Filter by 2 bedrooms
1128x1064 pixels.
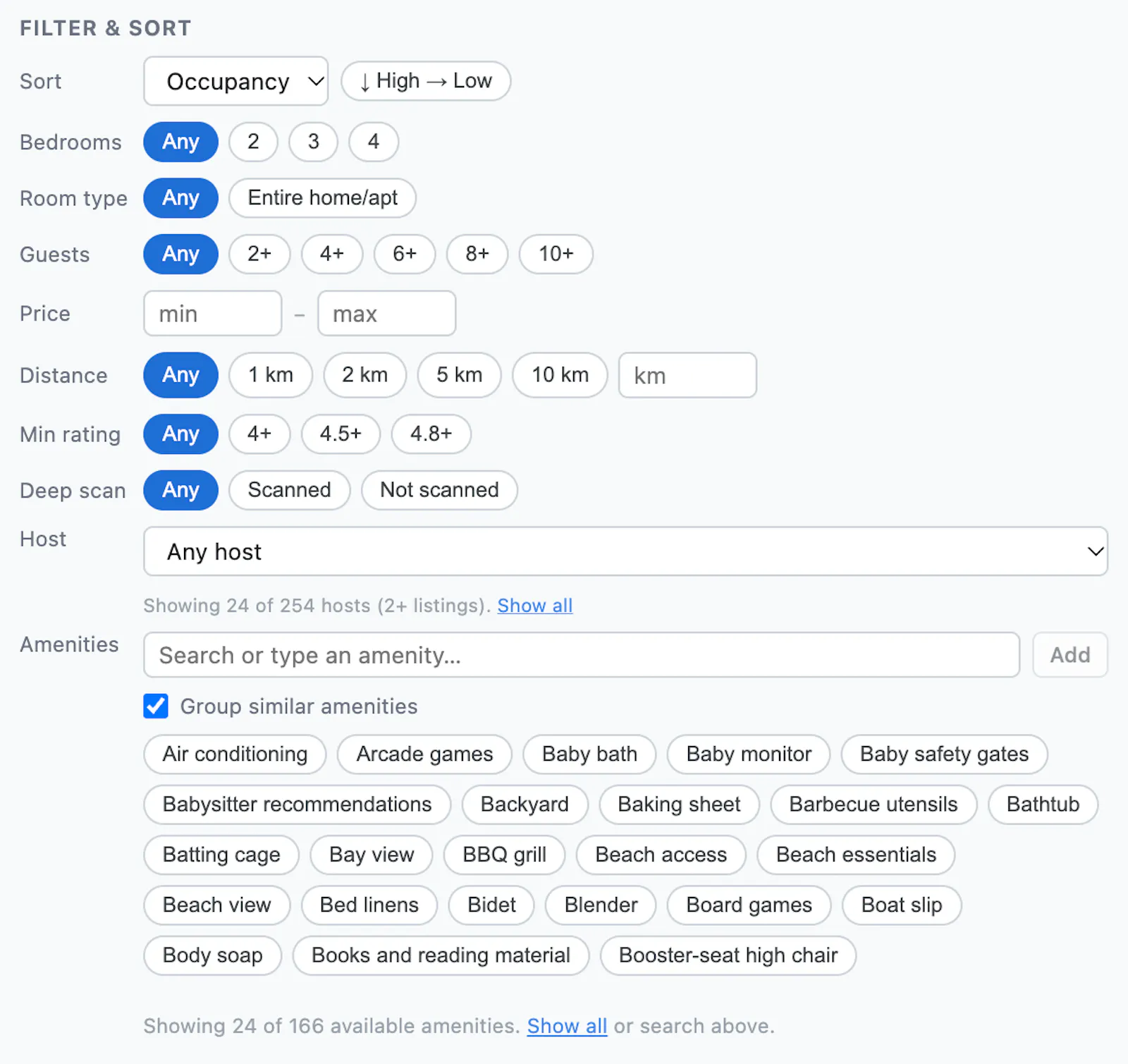point(253,142)
